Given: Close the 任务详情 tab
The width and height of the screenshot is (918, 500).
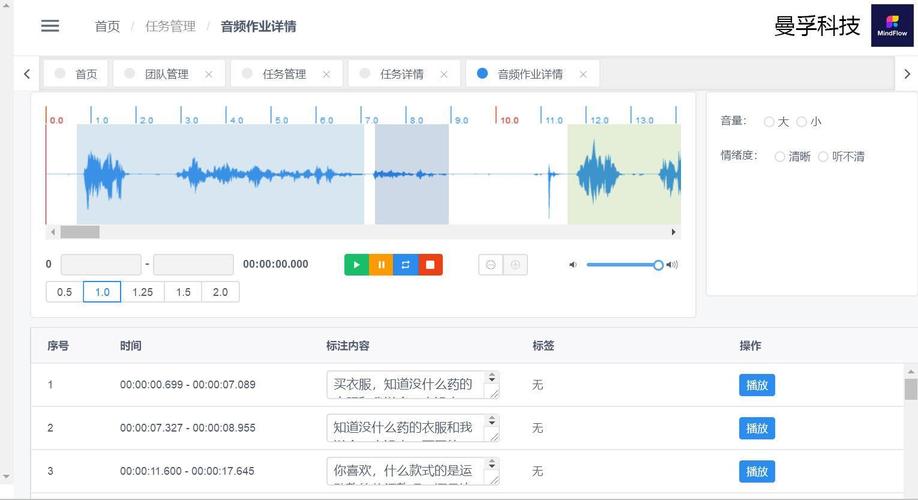Looking at the screenshot, I should pos(444,74).
